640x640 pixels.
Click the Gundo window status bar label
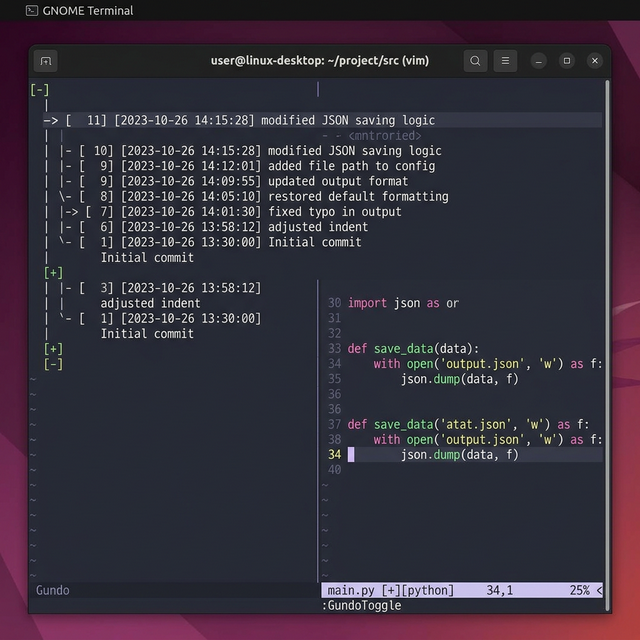(53, 591)
